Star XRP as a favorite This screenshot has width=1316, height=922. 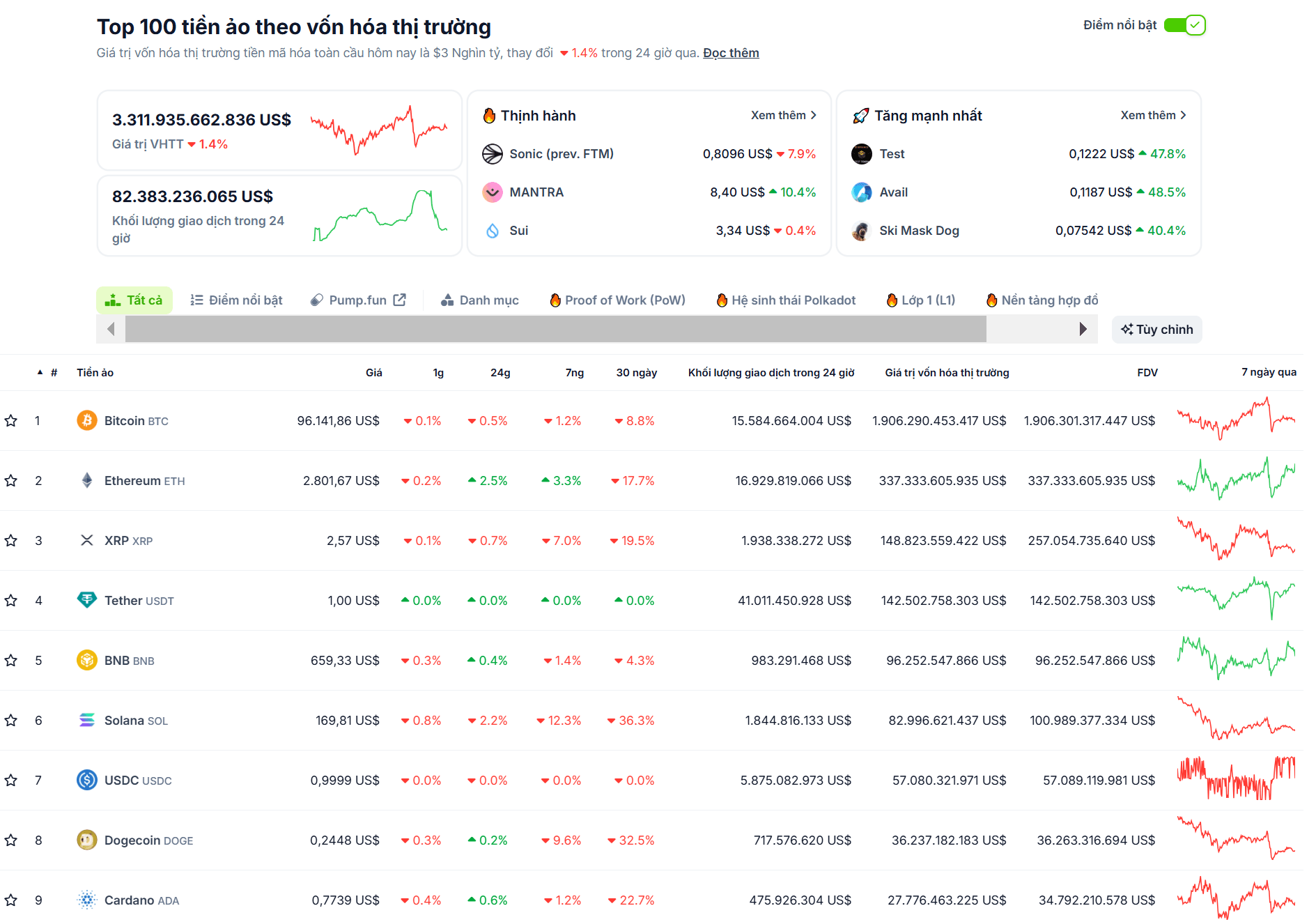tap(11, 541)
